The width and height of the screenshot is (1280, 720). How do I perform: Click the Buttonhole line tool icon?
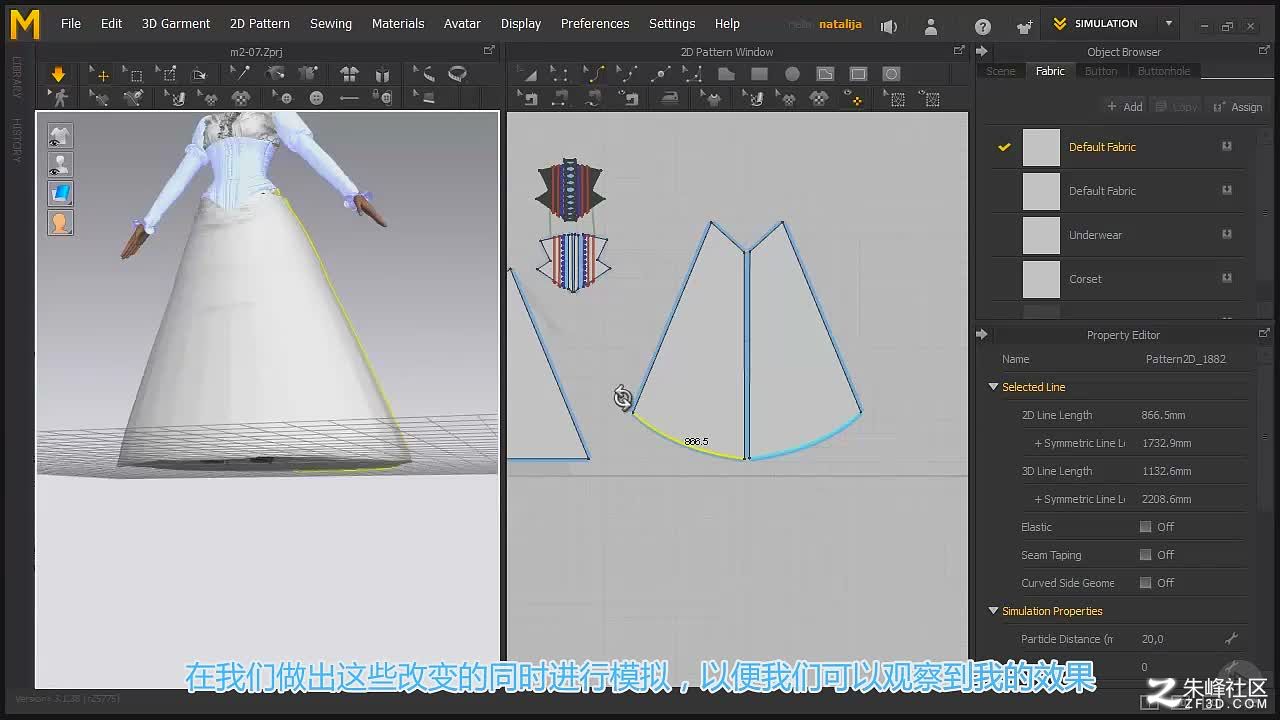[349, 97]
